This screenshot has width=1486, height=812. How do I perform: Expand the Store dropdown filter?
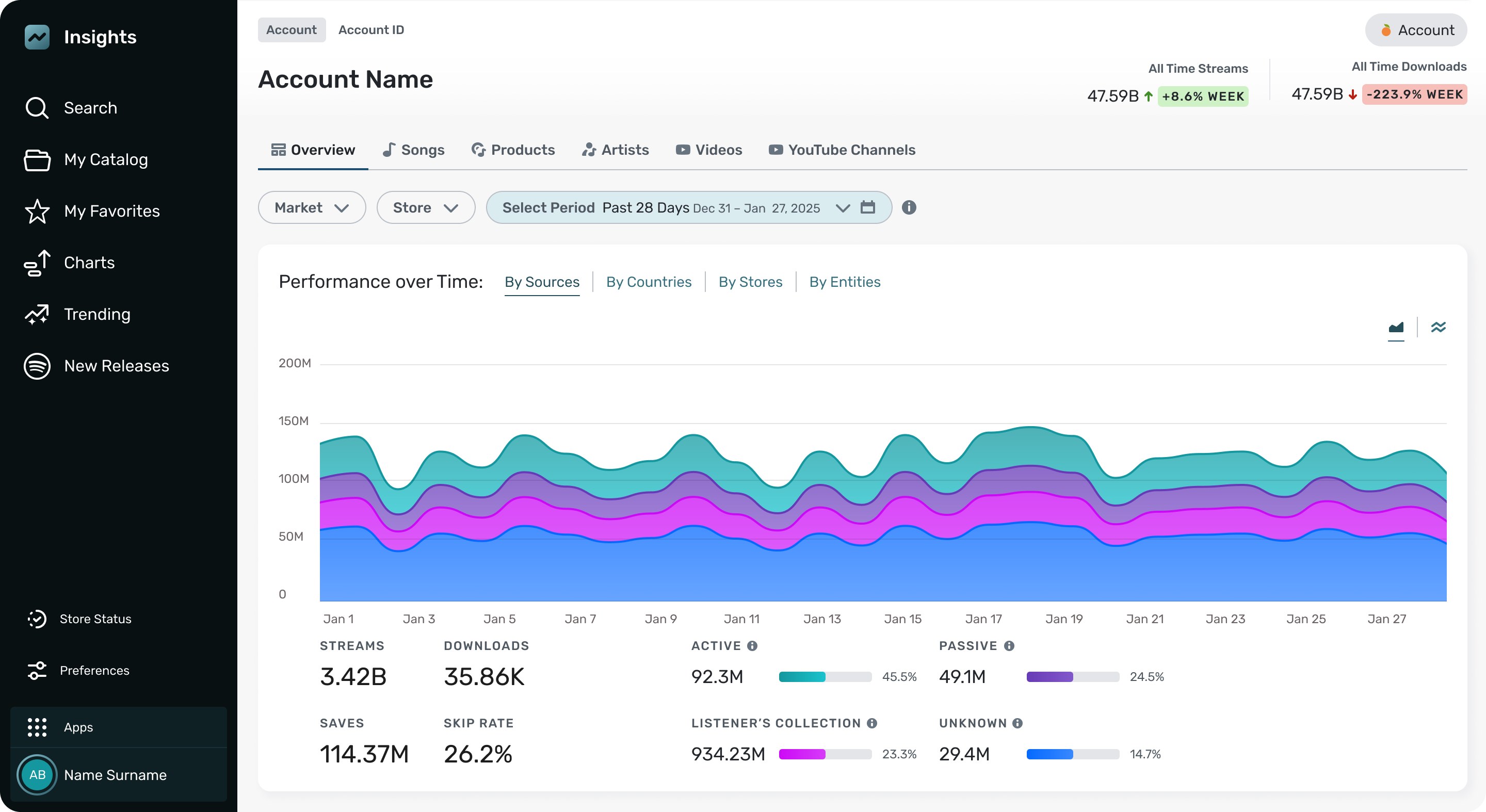point(425,207)
